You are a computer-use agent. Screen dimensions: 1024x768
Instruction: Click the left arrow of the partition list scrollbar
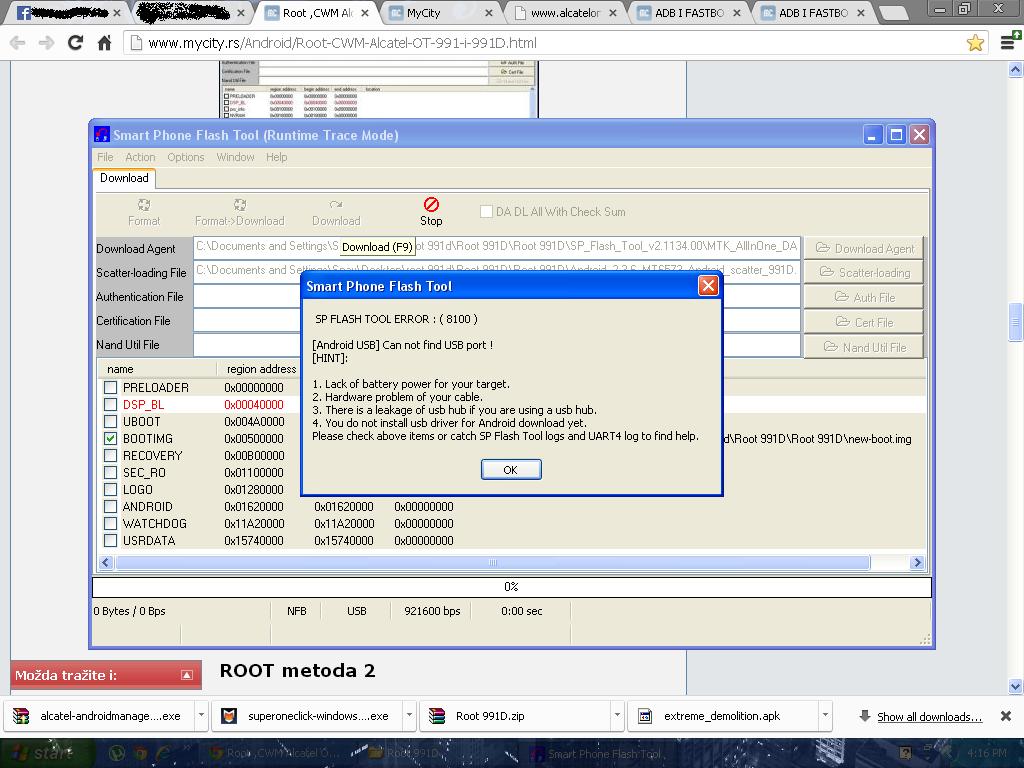tap(106, 562)
